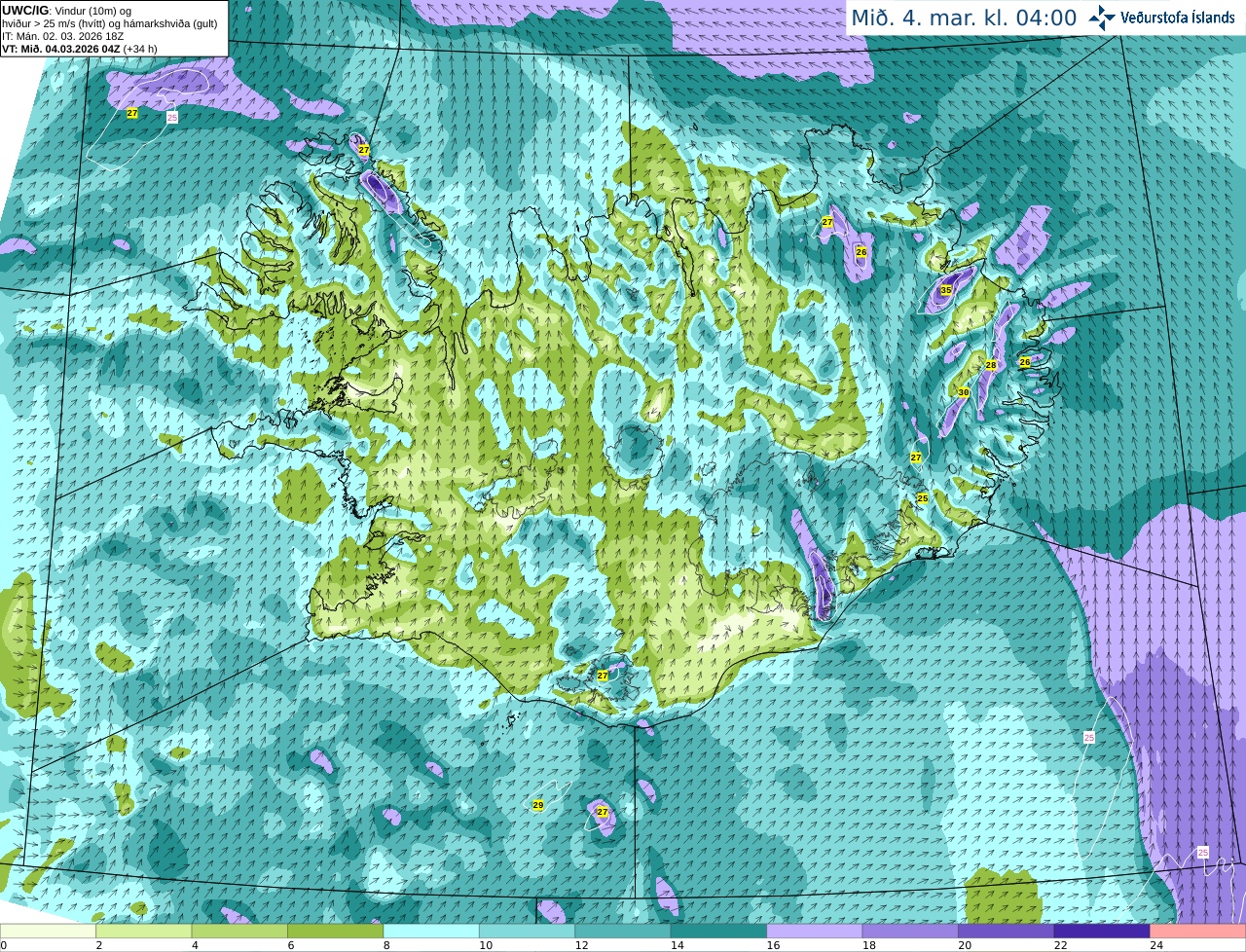Image resolution: width=1246 pixels, height=952 pixels.
Task: Click the '10' value on the wind scale
Action: tap(486, 945)
